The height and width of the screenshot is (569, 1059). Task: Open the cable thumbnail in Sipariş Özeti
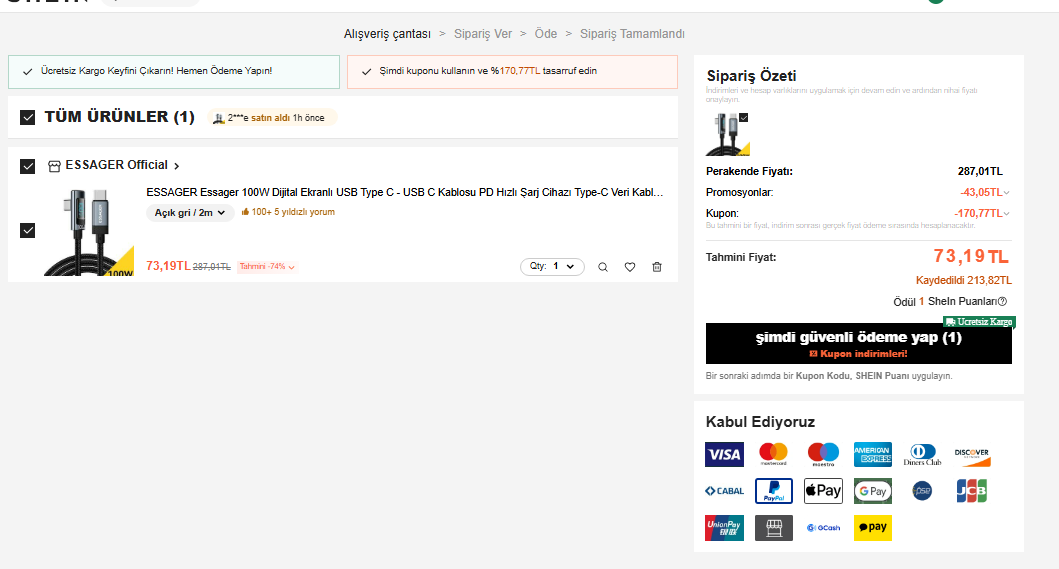pos(727,134)
